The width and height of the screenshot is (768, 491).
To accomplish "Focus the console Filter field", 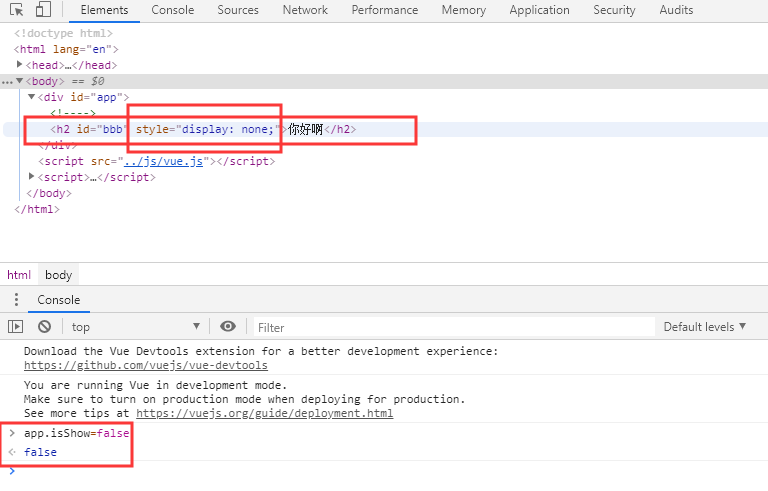I will [454, 327].
